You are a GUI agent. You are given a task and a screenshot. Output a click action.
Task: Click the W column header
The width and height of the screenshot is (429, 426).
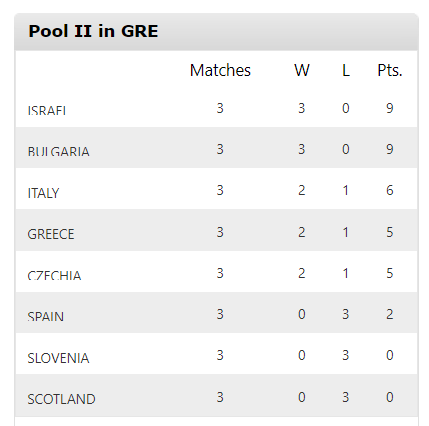pos(302,70)
